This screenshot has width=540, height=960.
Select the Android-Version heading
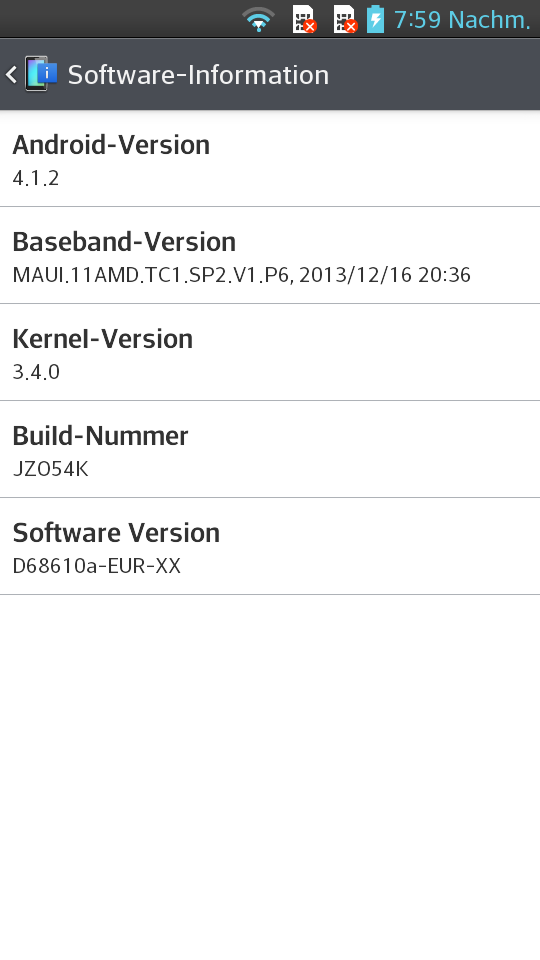[111, 145]
